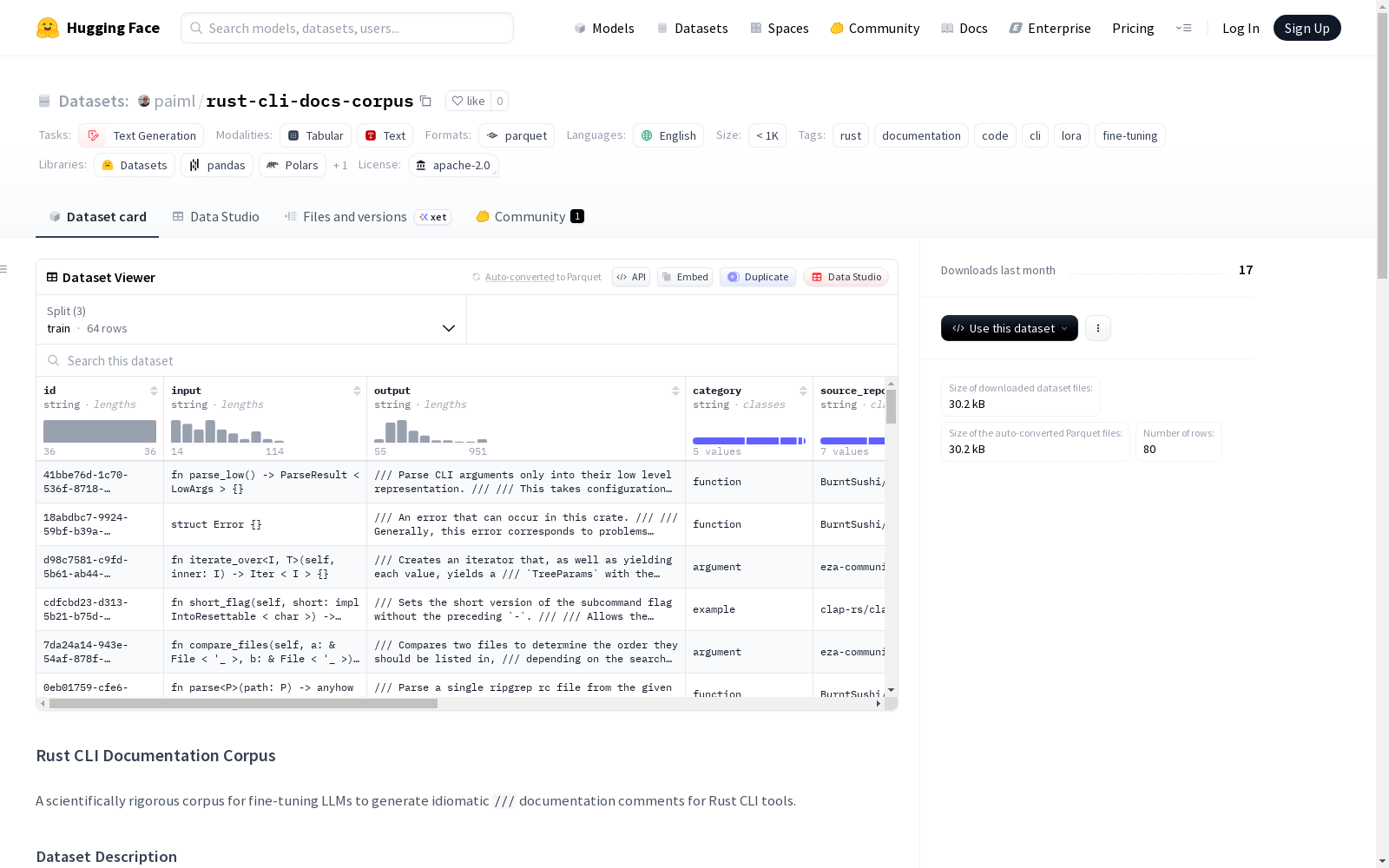Image resolution: width=1389 pixels, height=868 pixels.
Task: Select the Text modality tag
Action: tap(385, 135)
